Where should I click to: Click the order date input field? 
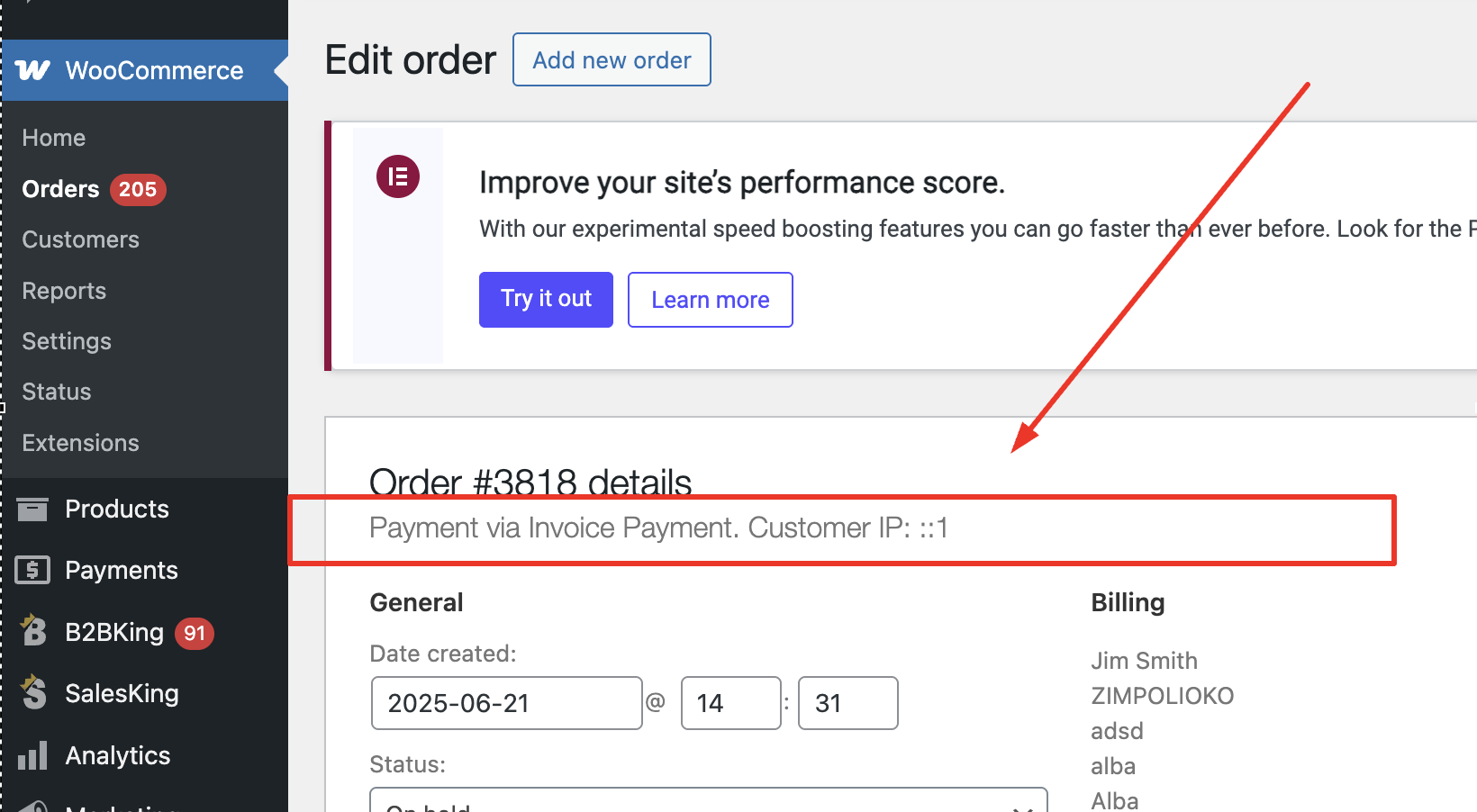[x=506, y=703]
